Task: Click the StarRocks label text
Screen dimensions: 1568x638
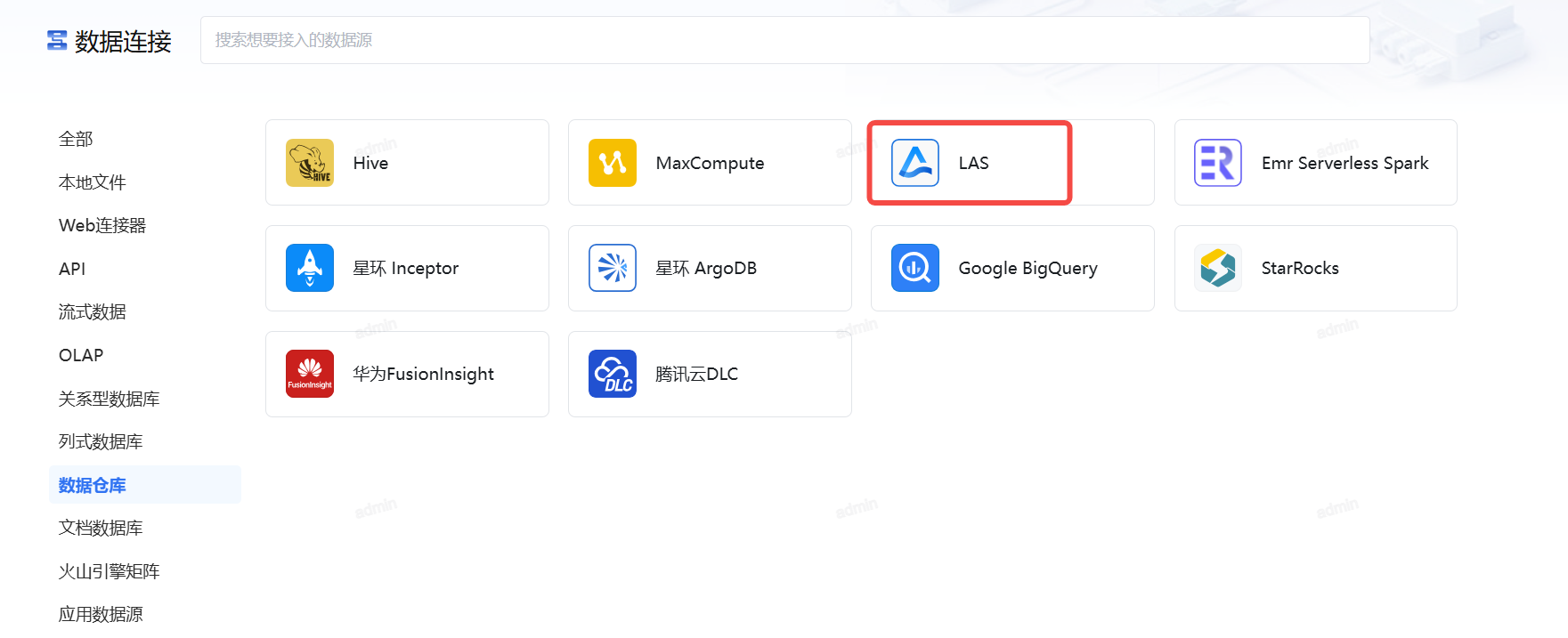Action: [x=1300, y=268]
